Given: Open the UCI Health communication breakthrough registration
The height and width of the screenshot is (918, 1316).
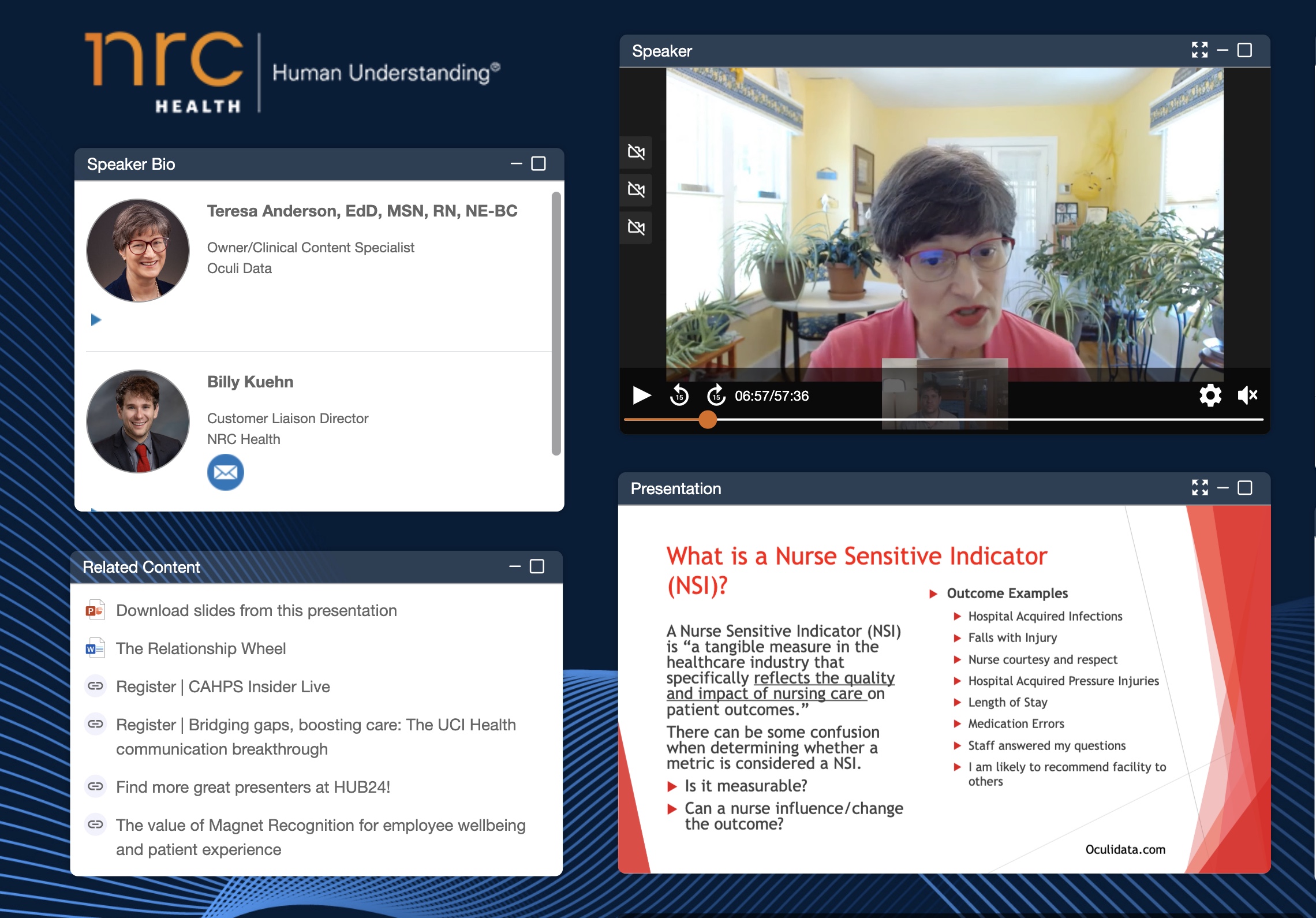Looking at the screenshot, I should coord(316,737).
